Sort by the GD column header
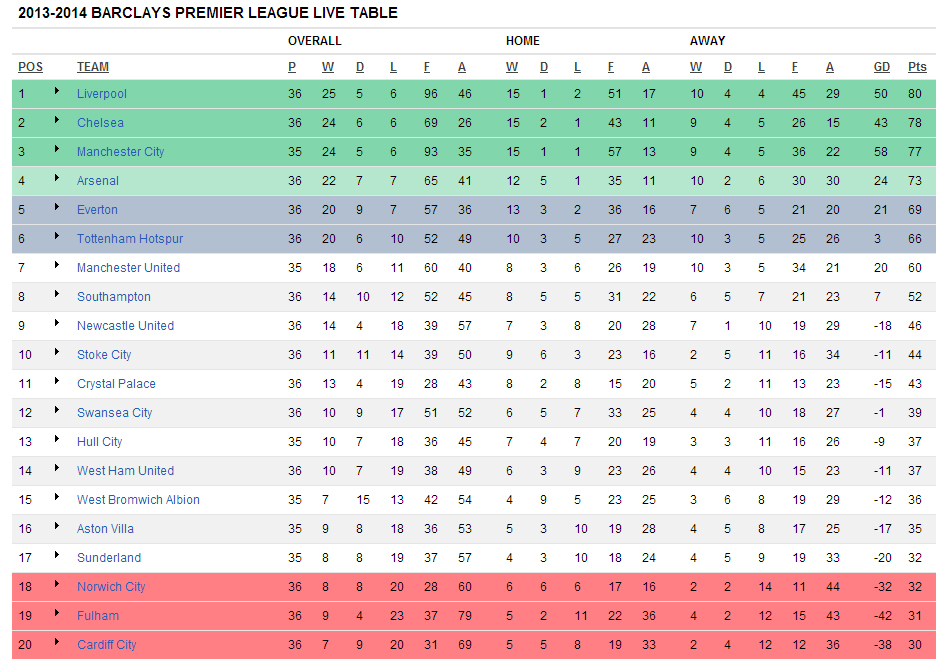The image size is (947, 667). (881, 67)
